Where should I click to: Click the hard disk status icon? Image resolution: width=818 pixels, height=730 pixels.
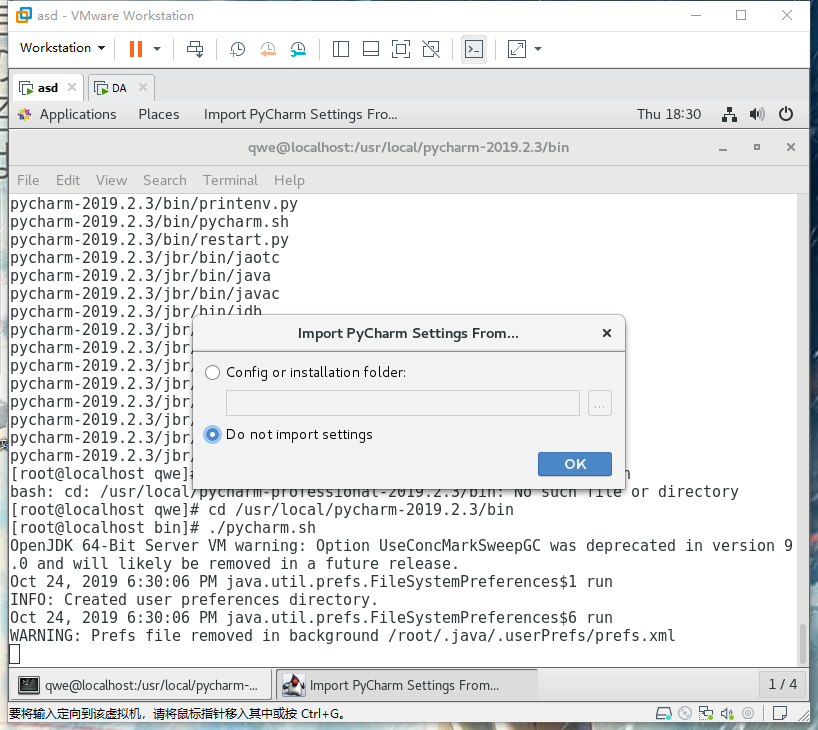click(664, 713)
